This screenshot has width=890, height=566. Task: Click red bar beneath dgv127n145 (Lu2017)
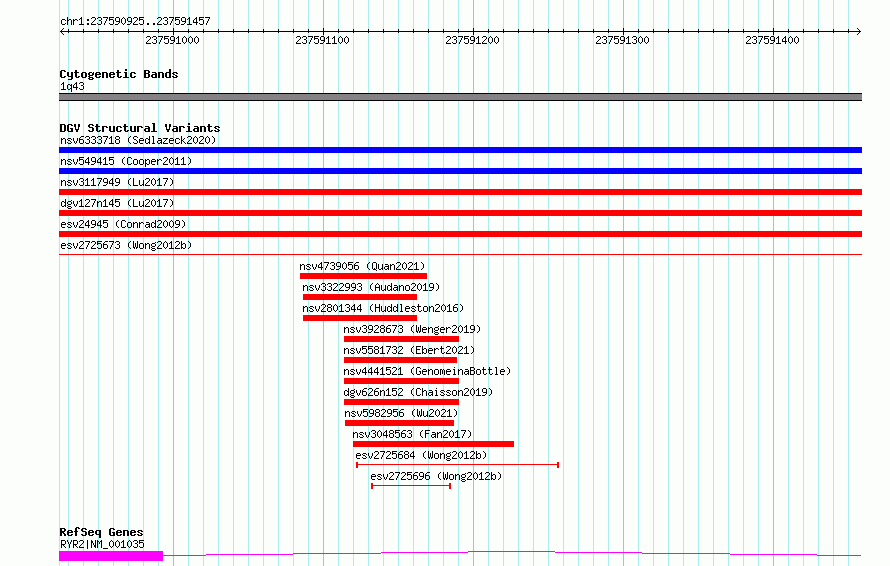click(x=460, y=213)
